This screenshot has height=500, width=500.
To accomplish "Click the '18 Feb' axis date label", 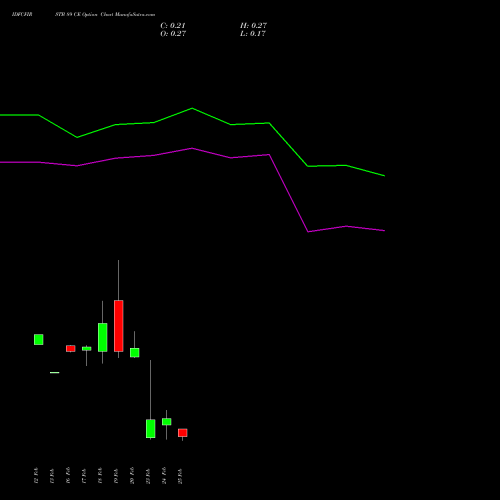I will pos(100,476).
